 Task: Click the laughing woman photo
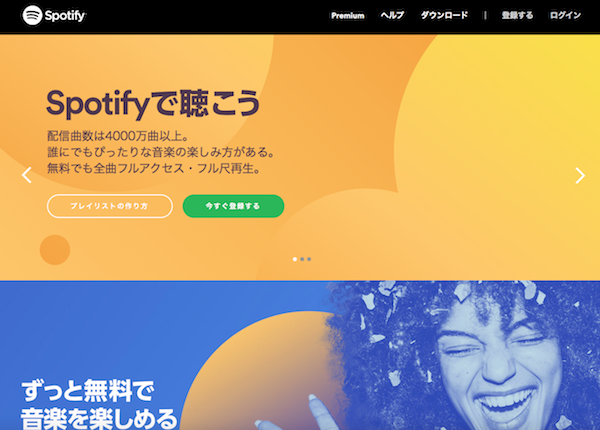tap(463, 356)
